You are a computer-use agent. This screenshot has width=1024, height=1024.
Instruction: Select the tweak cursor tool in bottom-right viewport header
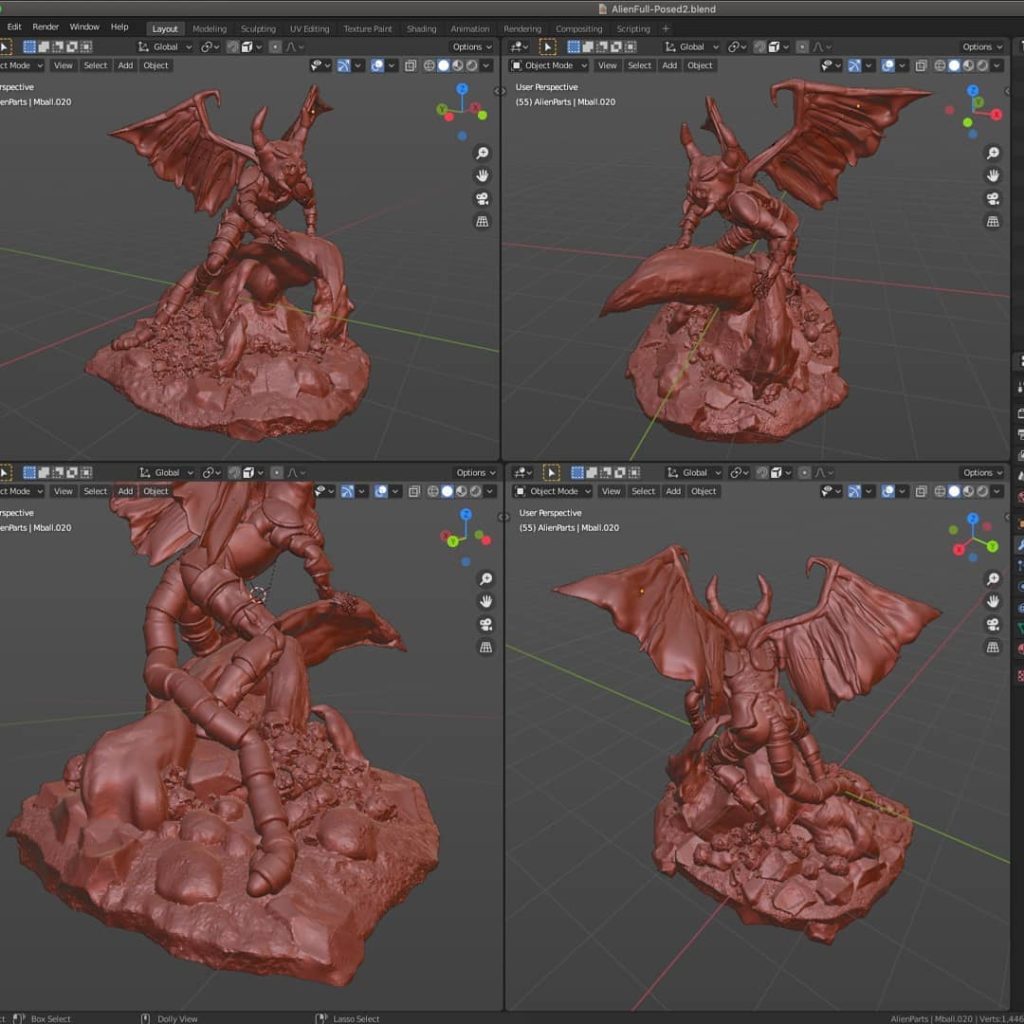coord(551,472)
